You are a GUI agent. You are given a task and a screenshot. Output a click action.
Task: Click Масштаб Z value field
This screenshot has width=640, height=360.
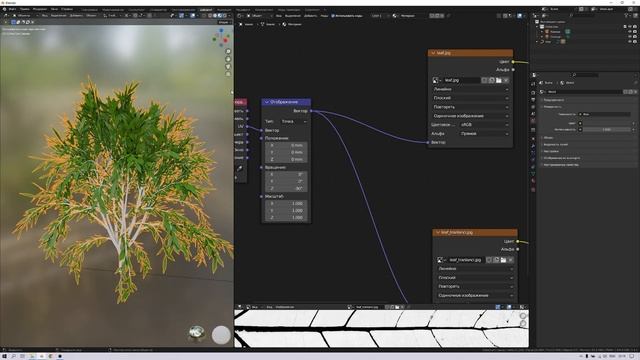click(286, 218)
